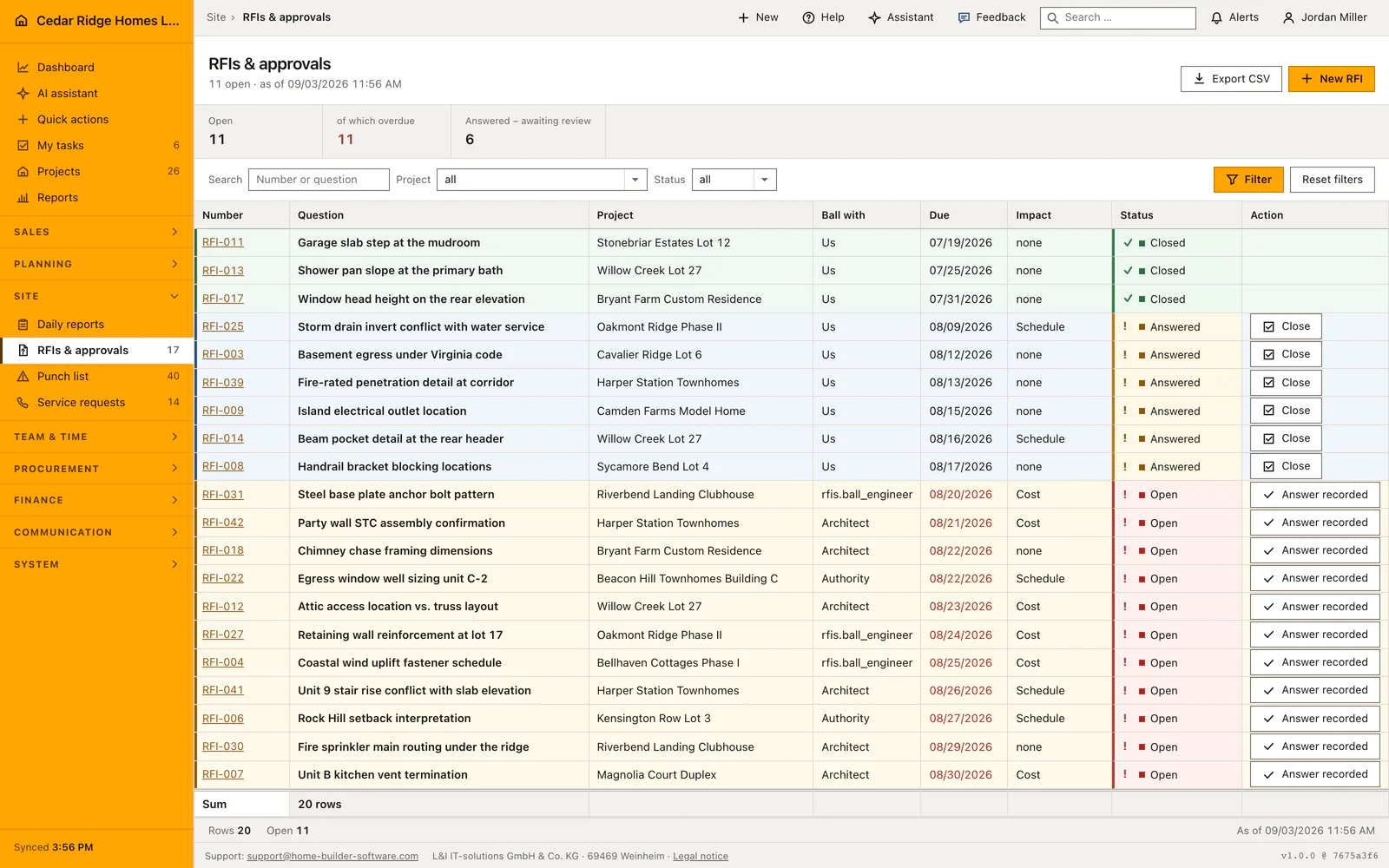Image resolution: width=1389 pixels, height=868 pixels.
Task: Open the Dashboard sidebar icon
Action: tap(23, 68)
